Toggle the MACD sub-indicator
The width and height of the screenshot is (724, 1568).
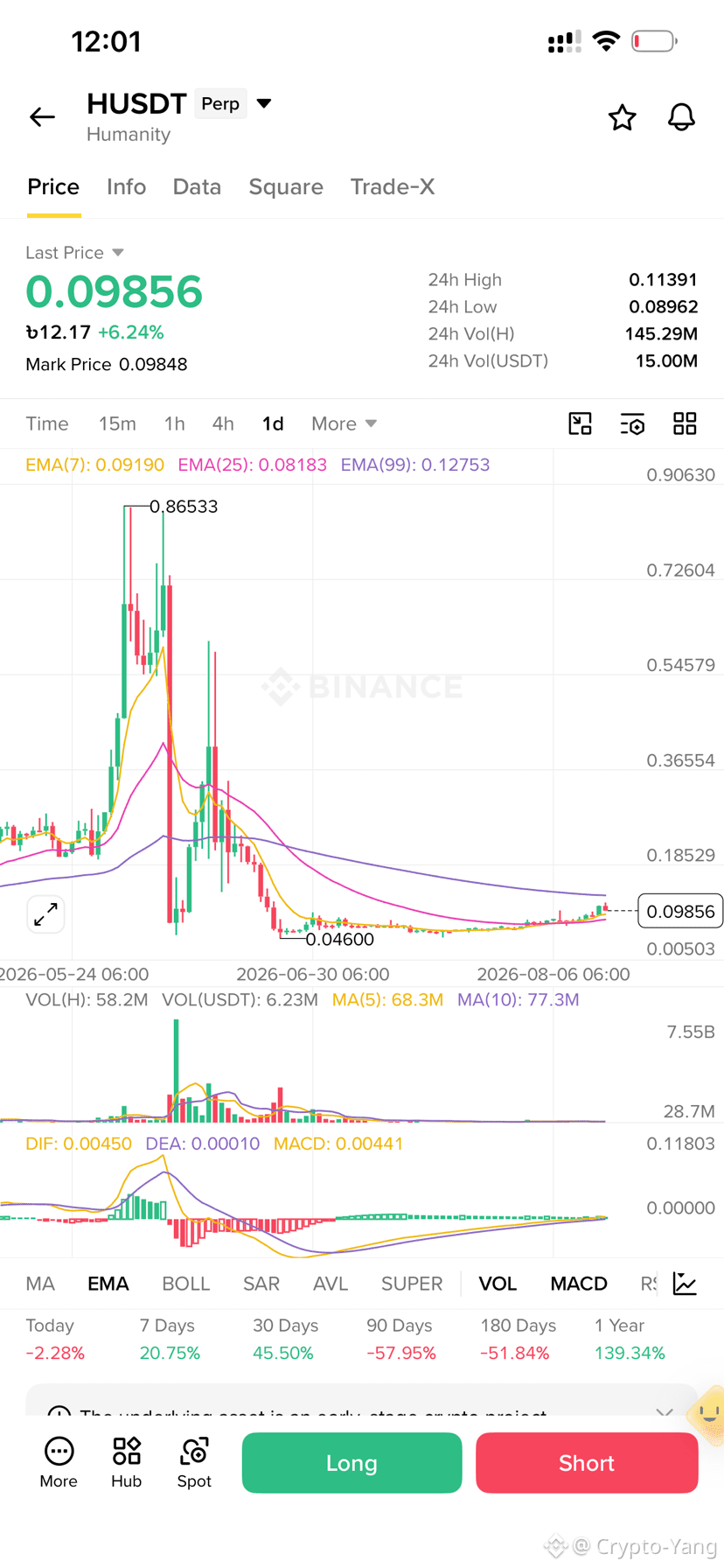pos(579,1284)
